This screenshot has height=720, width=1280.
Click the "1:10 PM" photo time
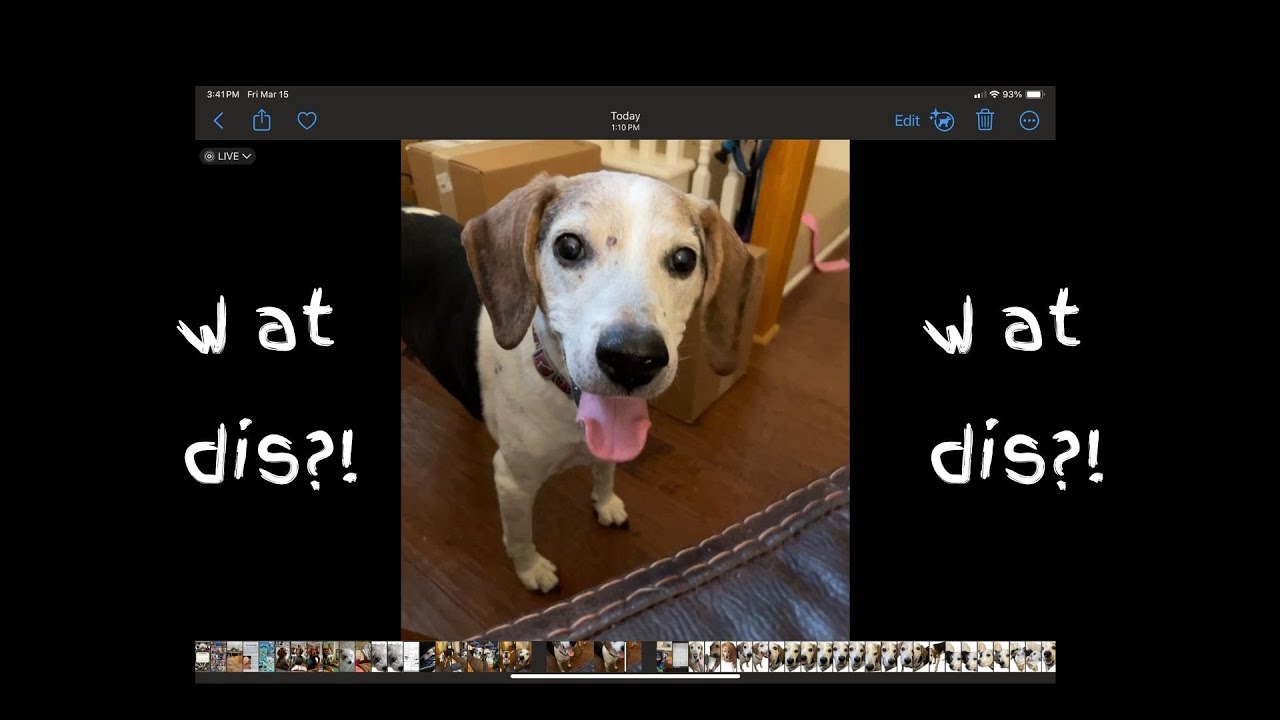point(626,128)
